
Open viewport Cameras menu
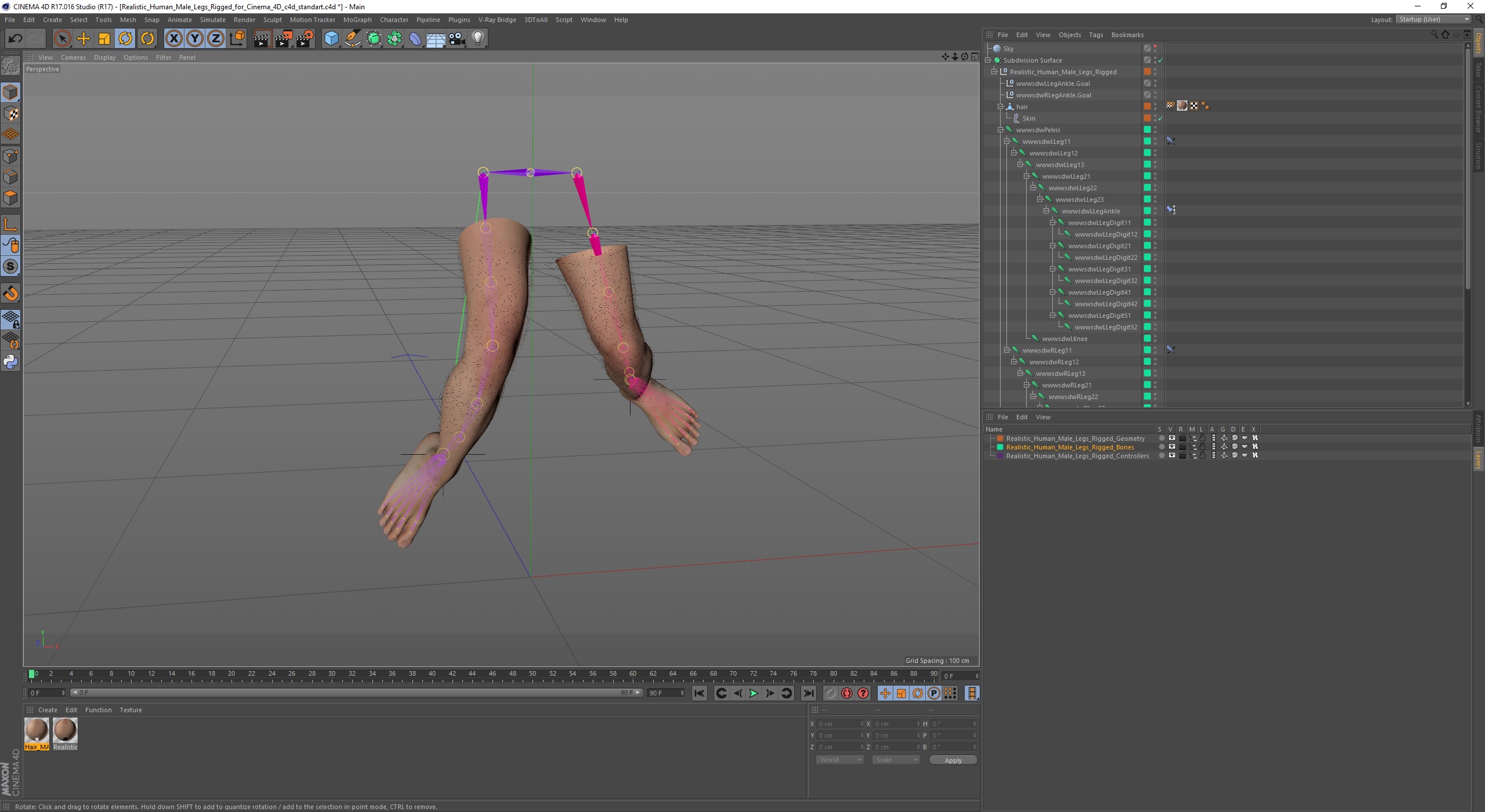coord(73,57)
